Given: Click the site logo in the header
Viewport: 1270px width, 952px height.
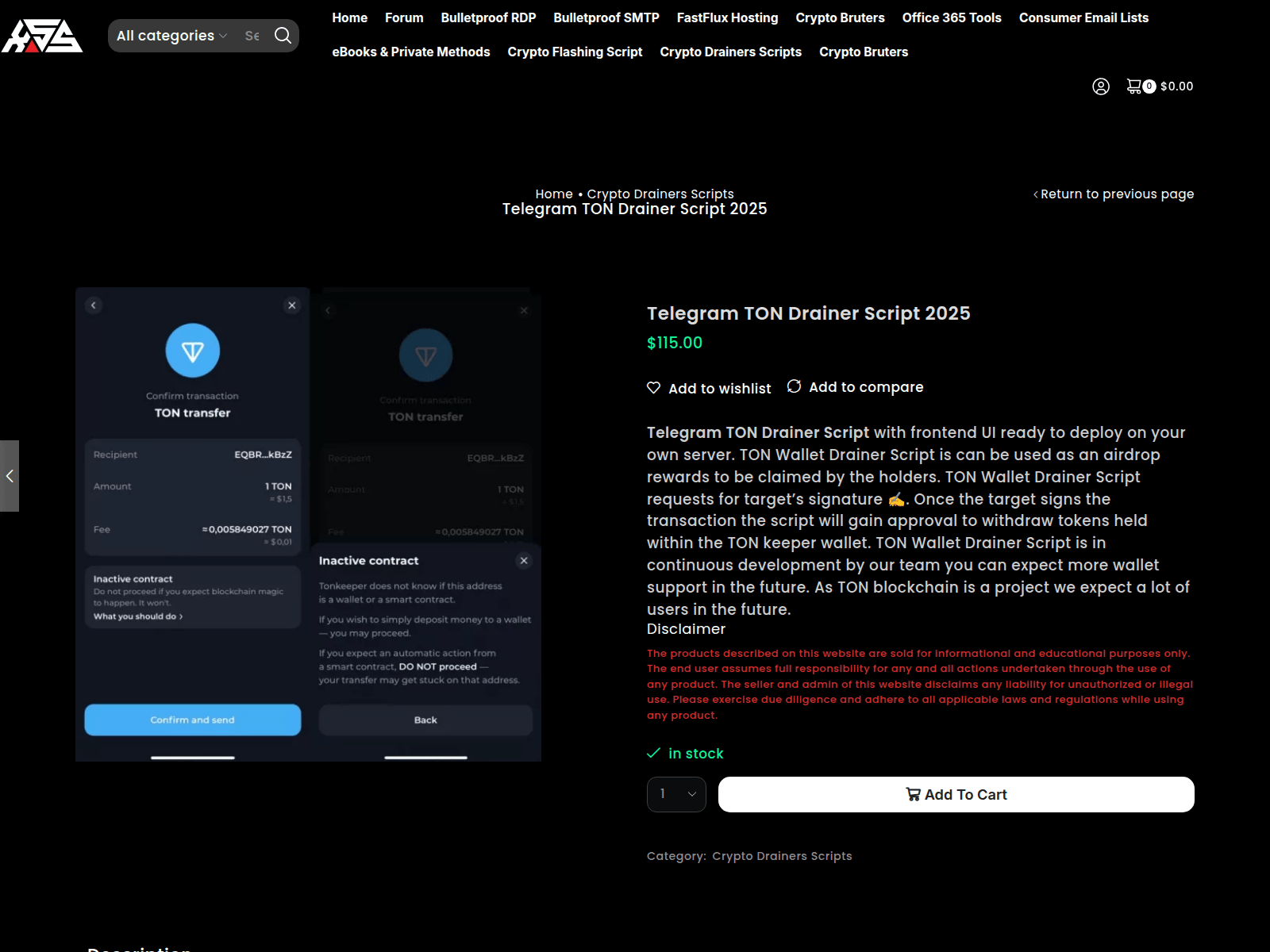Looking at the screenshot, I should pos(42,36).
